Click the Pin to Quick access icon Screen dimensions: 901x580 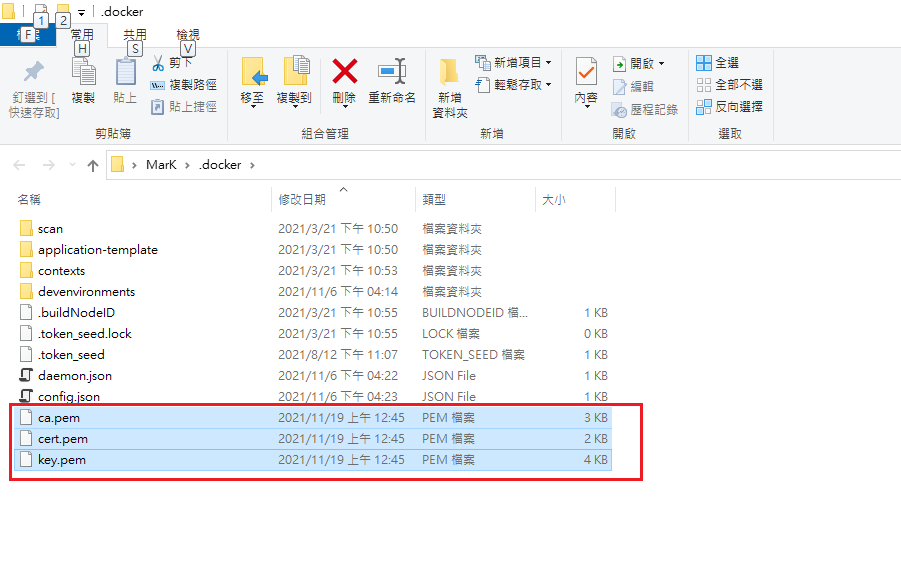34,74
